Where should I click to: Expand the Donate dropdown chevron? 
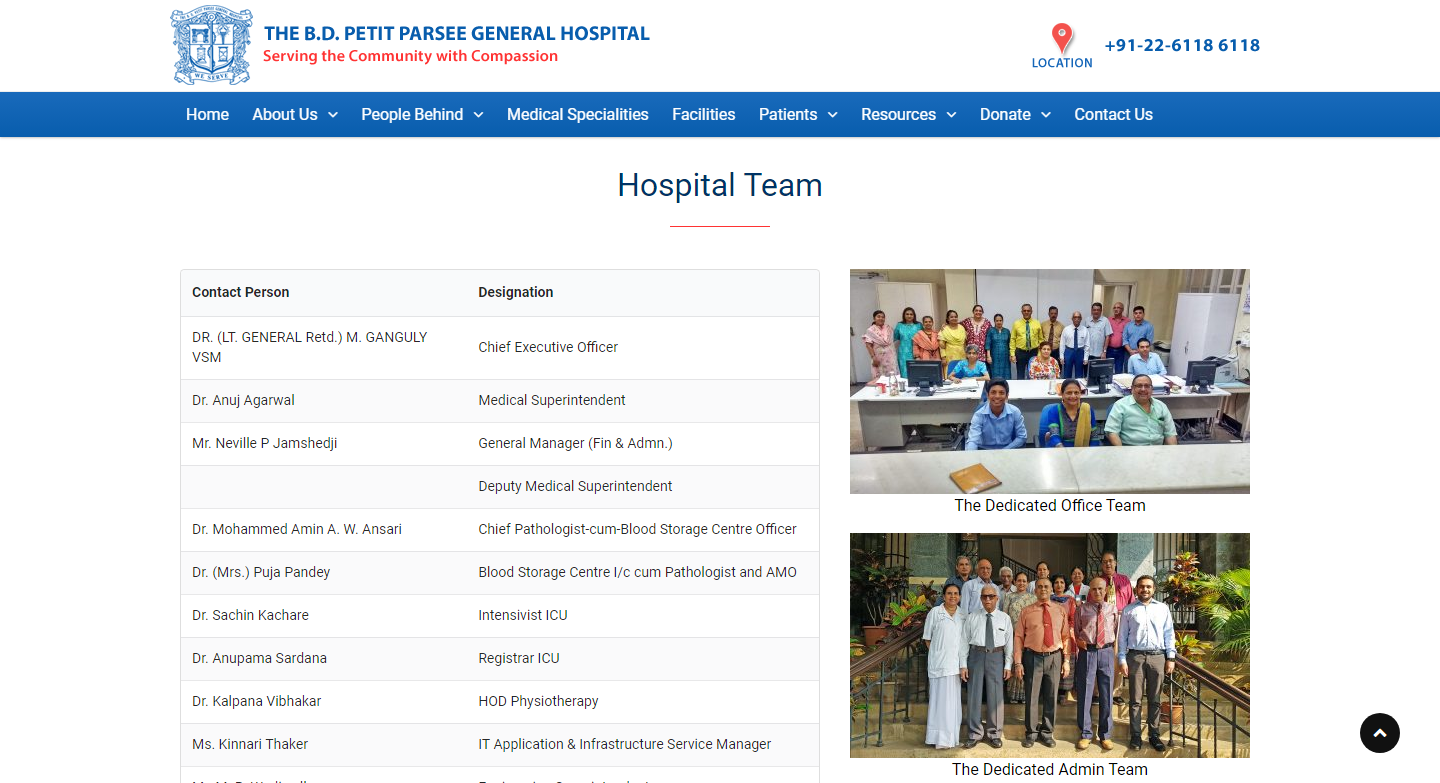[1046, 115]
